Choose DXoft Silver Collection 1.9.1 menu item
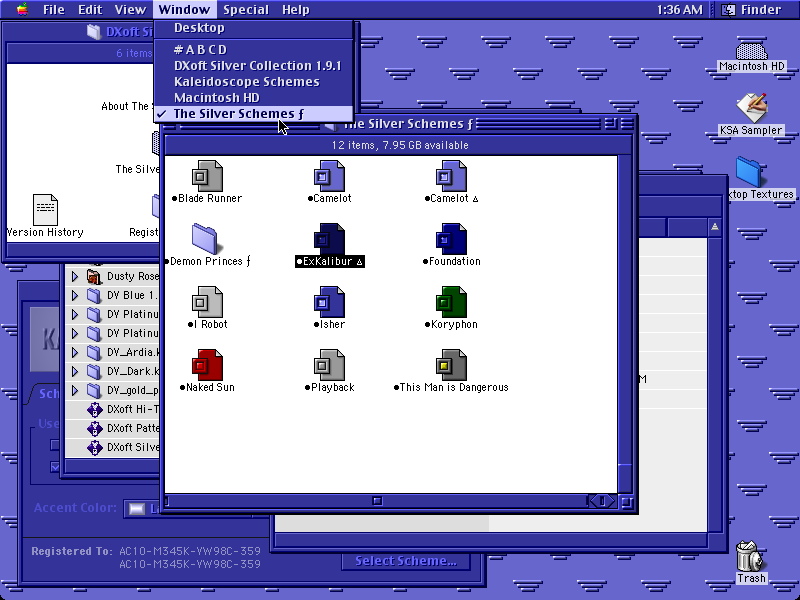The height and width of the screenshot is (600, 800). pyautogui.click(x=253, y=66)
